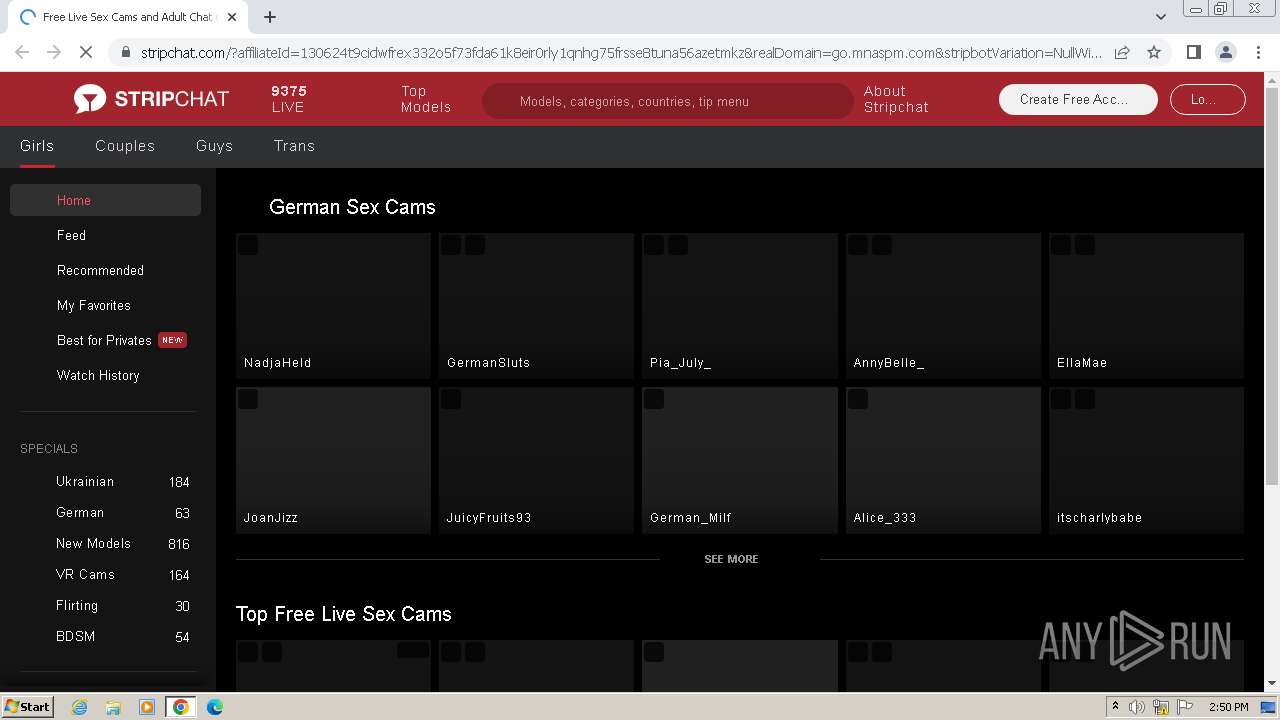1280x720 pixels.
Task: Switch to Guys tab
Action: tap(214, 146)
